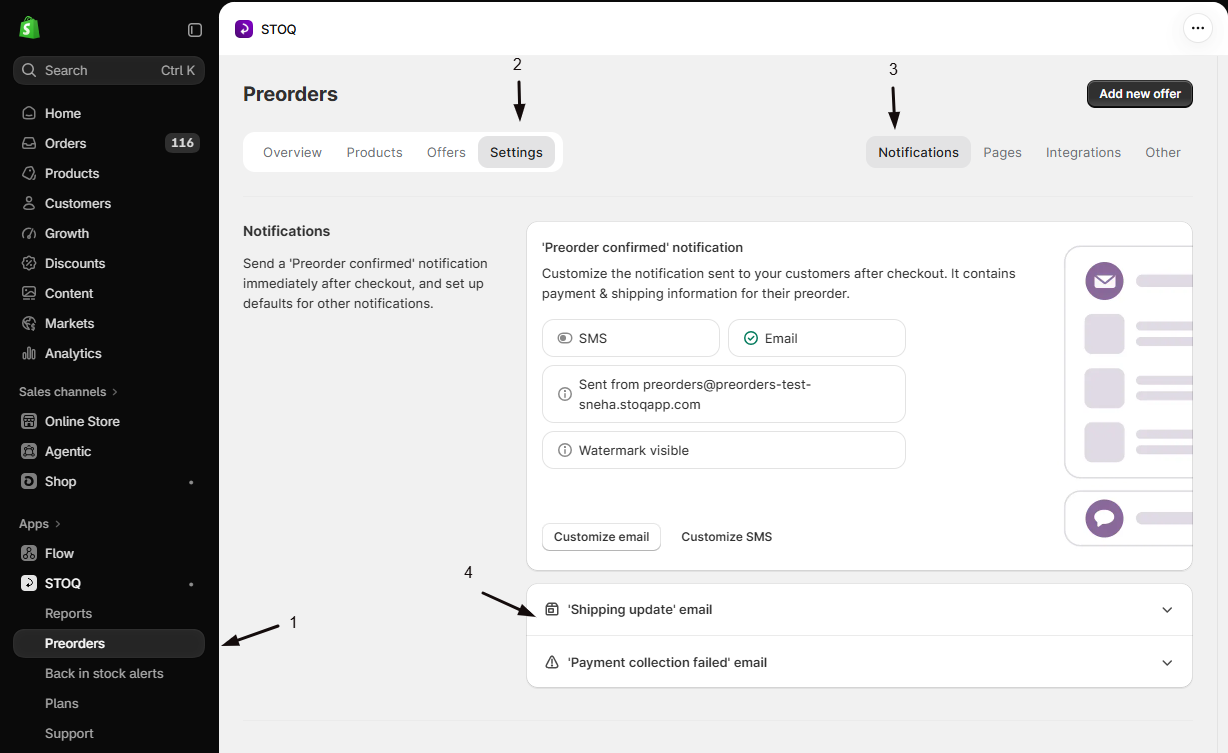This screenshot has height=753, width=1228.
Task: Click the 'Shipping update' package icon
Action: point(552,609)
